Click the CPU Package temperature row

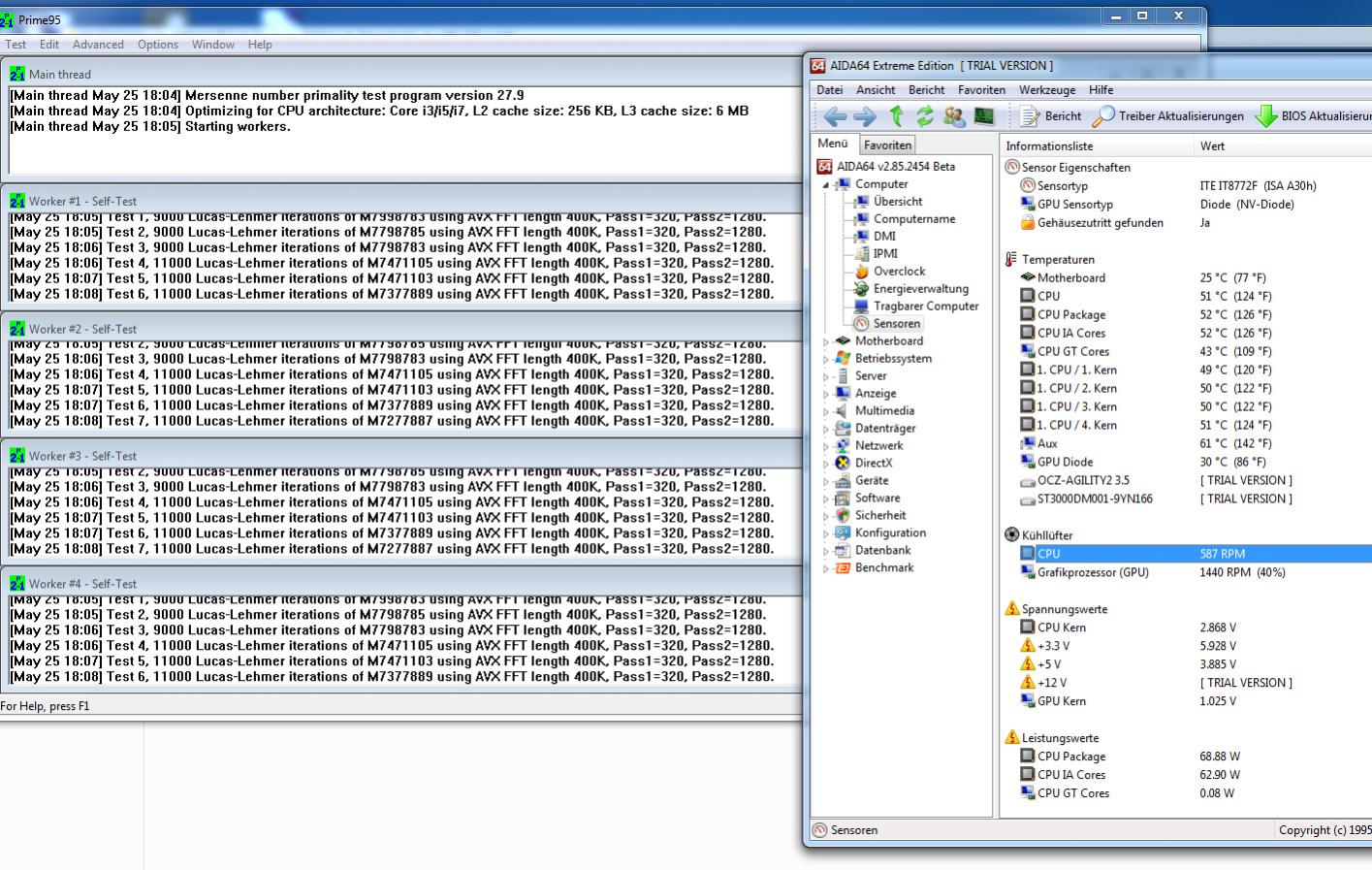[x=1195, y=315]
